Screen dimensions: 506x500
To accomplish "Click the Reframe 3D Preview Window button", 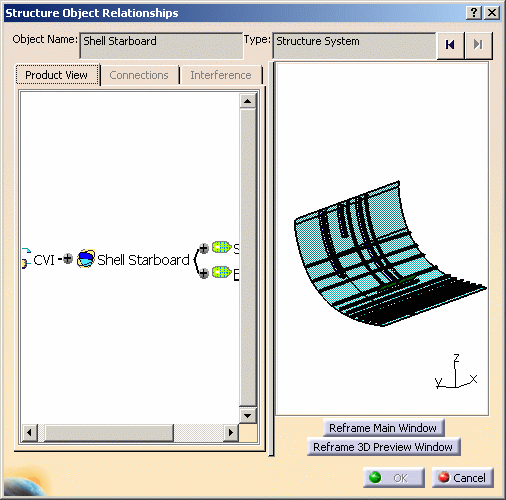I will 383,447.
